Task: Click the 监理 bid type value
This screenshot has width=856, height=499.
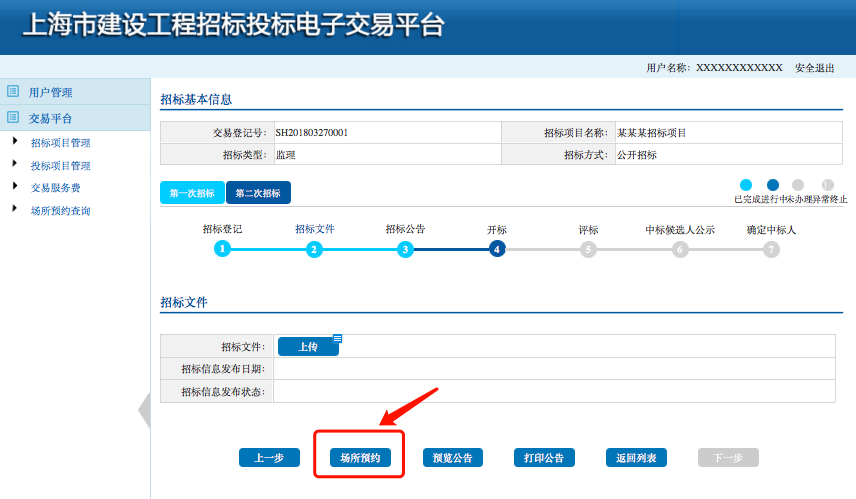Action: pyautogui.click(x=286, y=155)
